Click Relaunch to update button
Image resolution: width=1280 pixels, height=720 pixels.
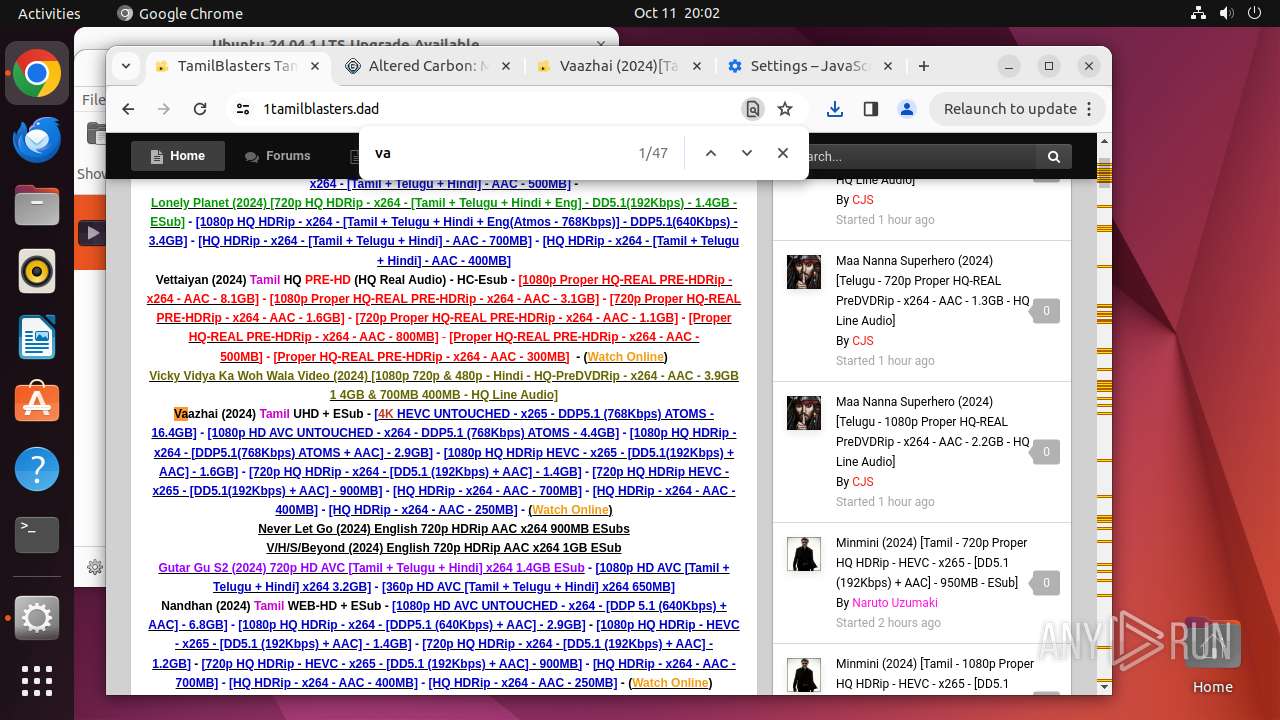click(x=1018, y=109)
